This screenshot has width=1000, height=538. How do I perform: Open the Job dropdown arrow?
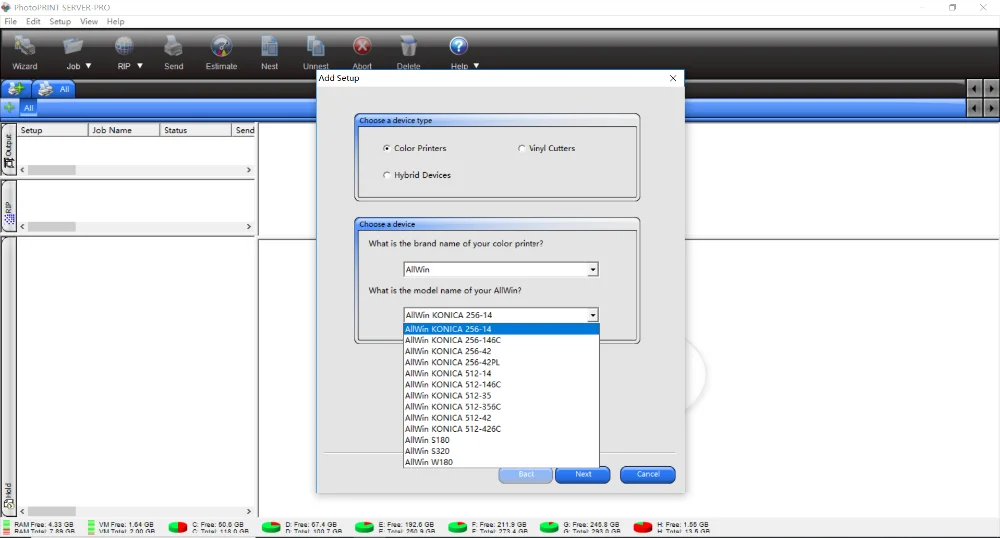(88, 66)
